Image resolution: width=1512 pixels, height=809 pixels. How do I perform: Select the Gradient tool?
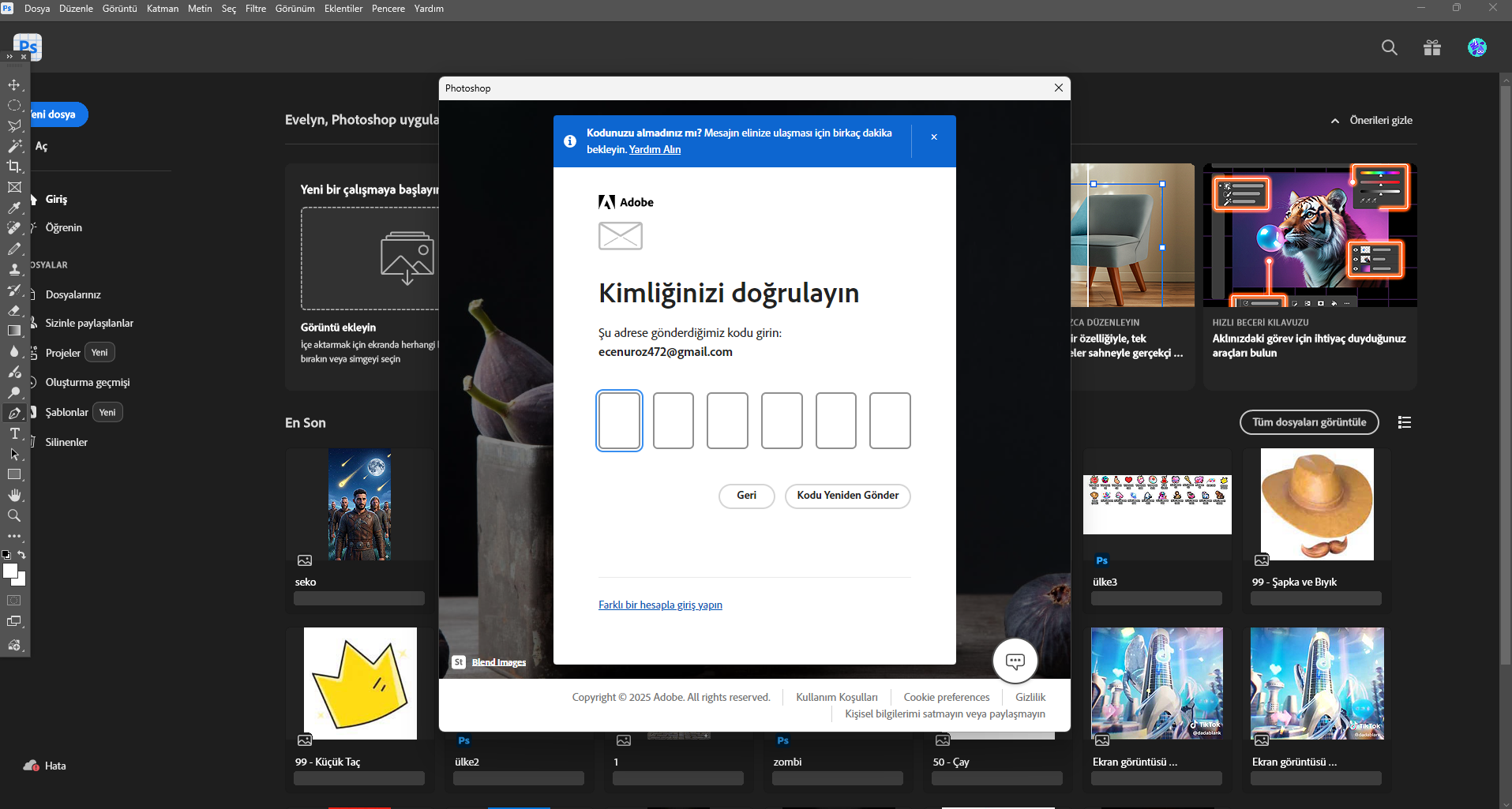pos(14,331)
